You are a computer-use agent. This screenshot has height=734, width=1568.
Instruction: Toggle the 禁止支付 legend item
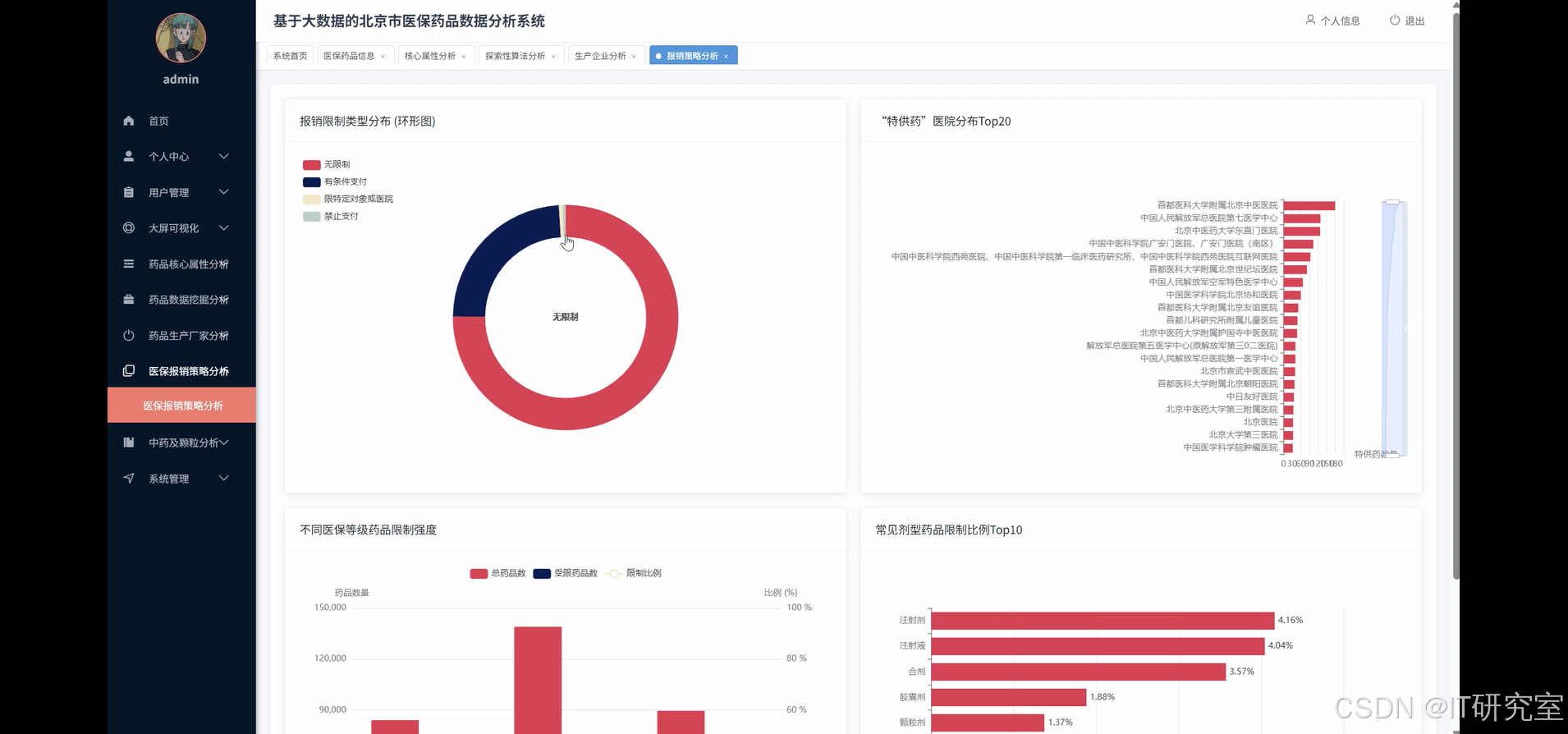331,216
